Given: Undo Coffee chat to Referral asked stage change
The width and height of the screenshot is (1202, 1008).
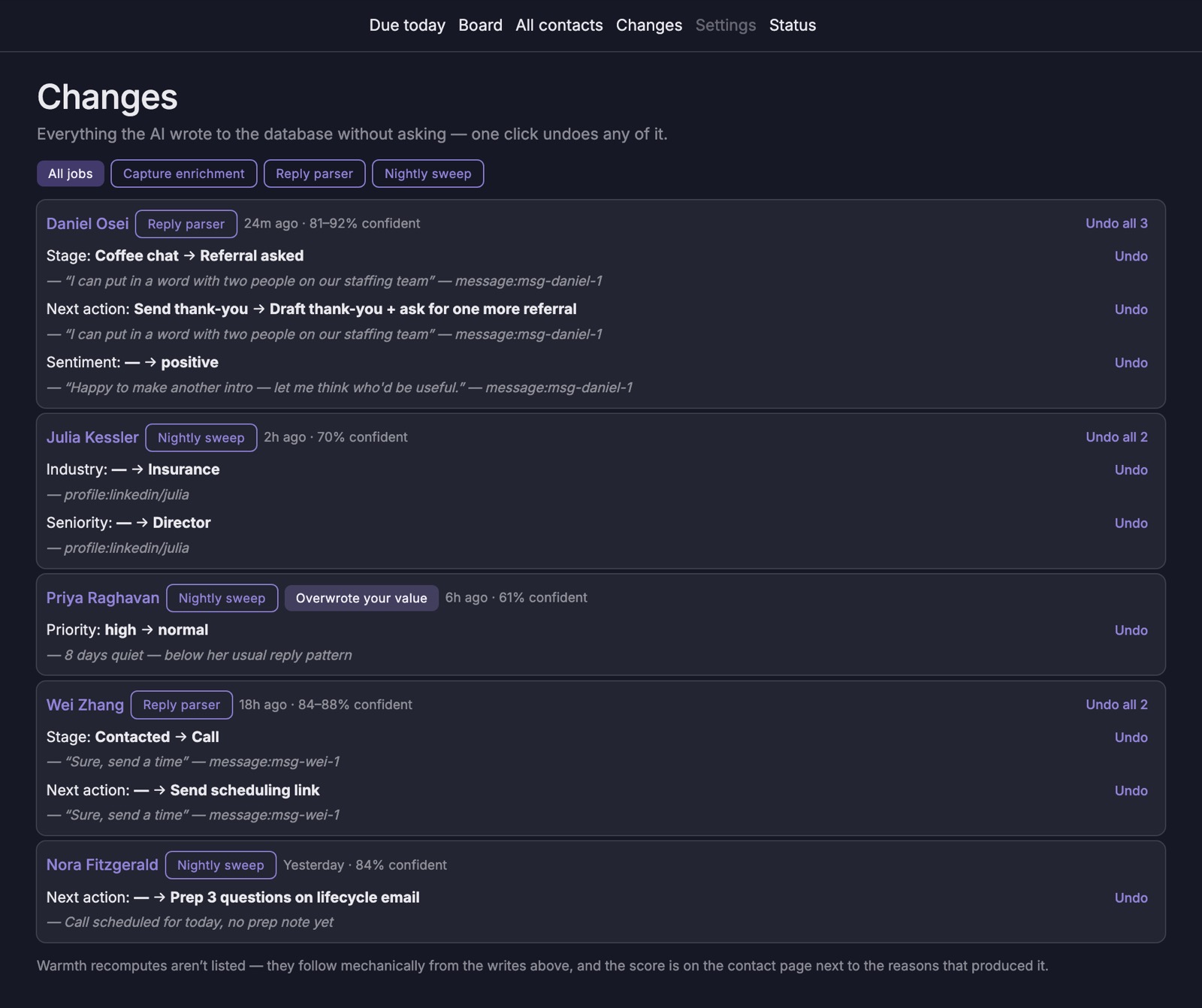Looking at the screenshot, I should 1131,256.
